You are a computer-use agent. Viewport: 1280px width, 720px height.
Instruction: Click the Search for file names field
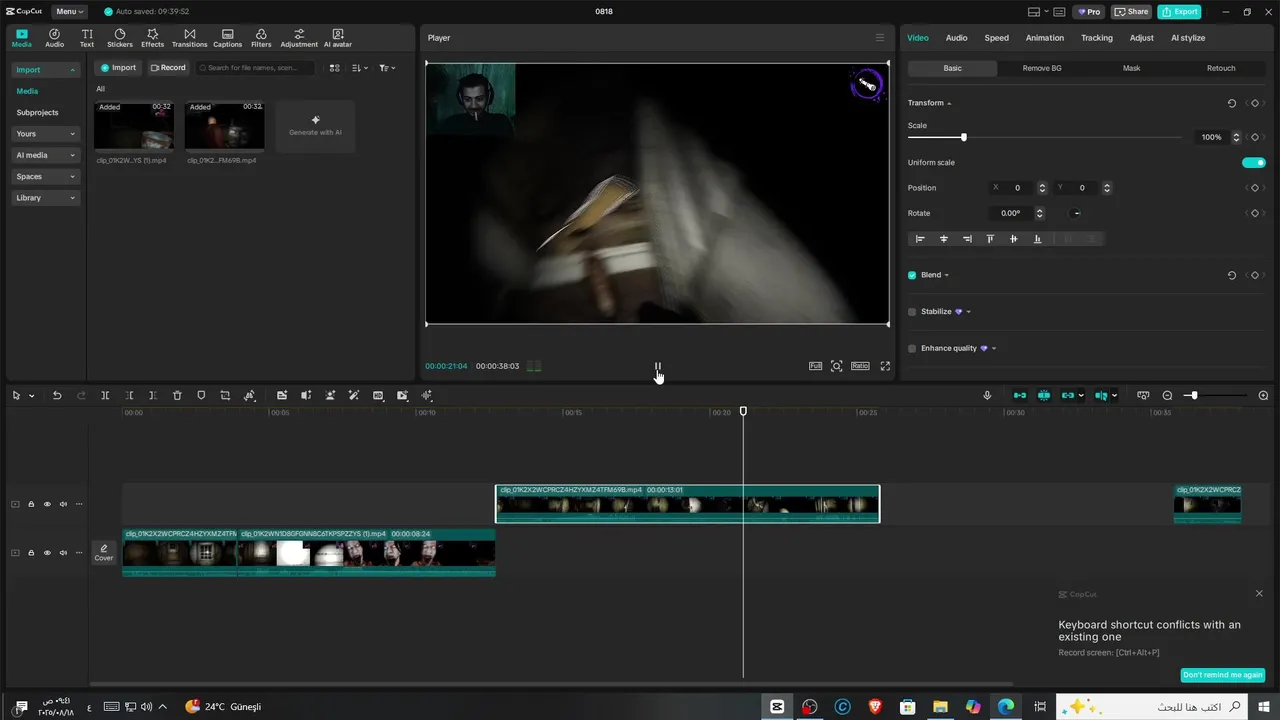click(x=255, y=68)
